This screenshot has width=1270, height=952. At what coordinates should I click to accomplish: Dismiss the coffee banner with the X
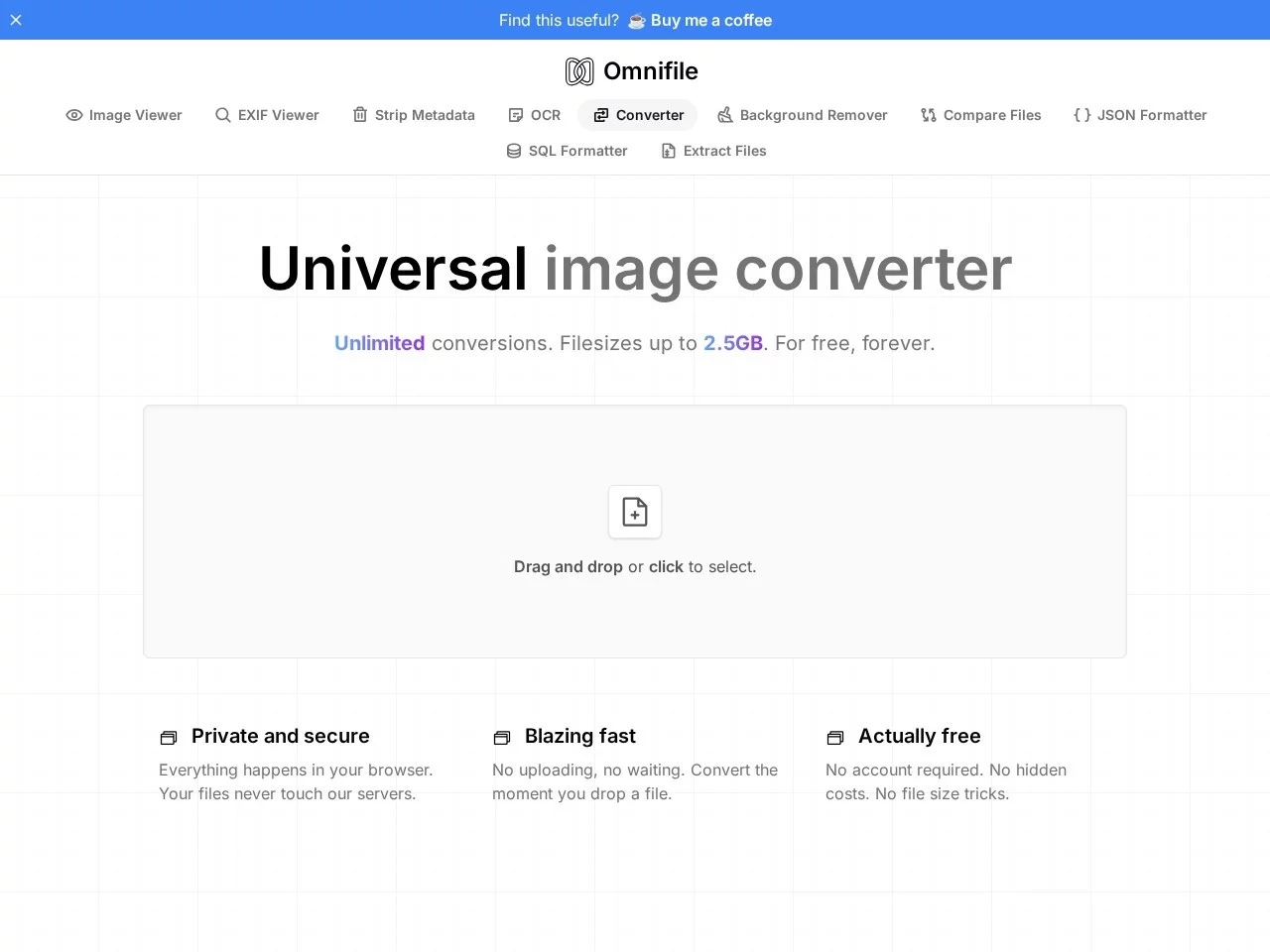(16, 20)
